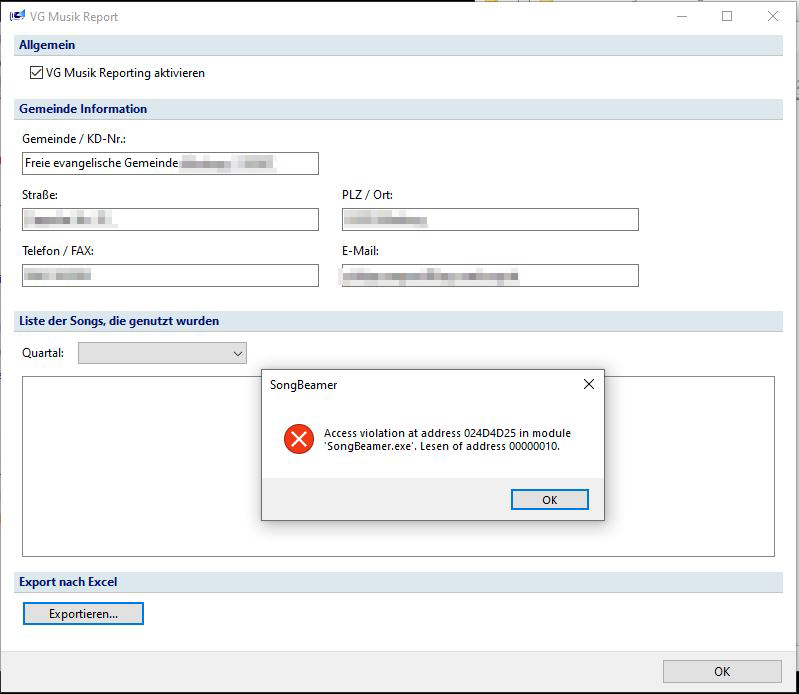799x694 pixels.
Task: Close the SongBeamer error dialog with X
Action: click(x=589, y=384)
